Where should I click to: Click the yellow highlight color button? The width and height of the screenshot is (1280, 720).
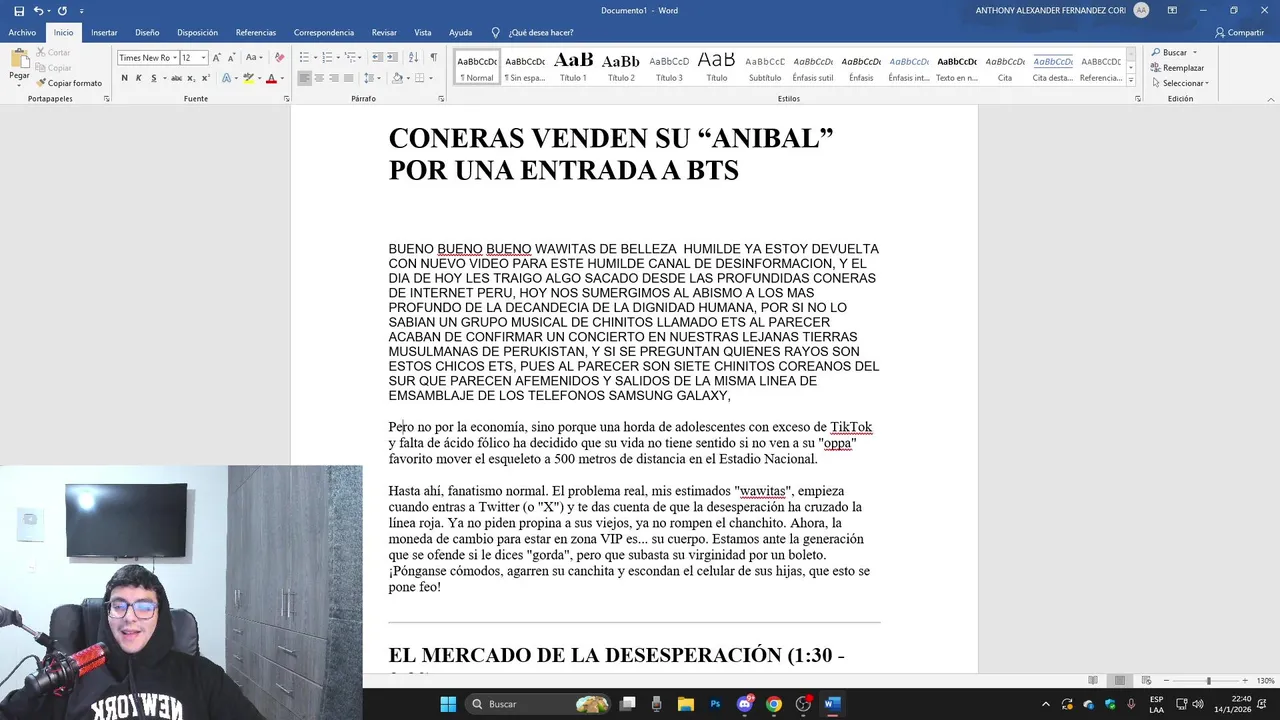click(248, 78)
